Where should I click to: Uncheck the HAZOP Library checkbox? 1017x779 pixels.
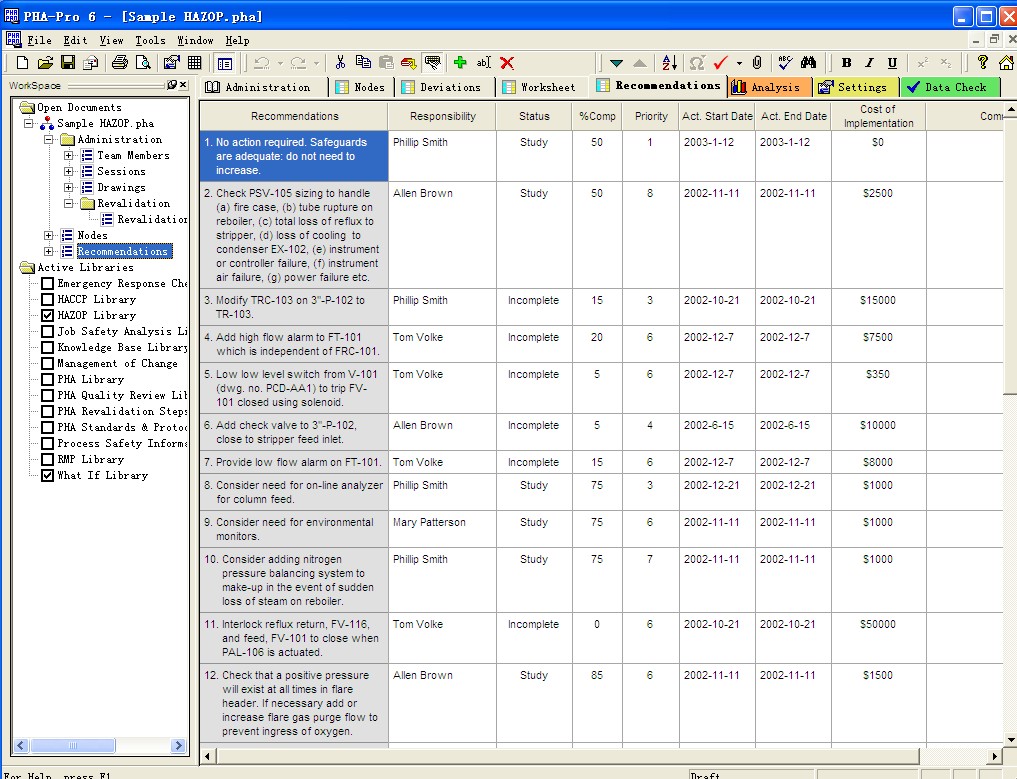click(47, 316)
